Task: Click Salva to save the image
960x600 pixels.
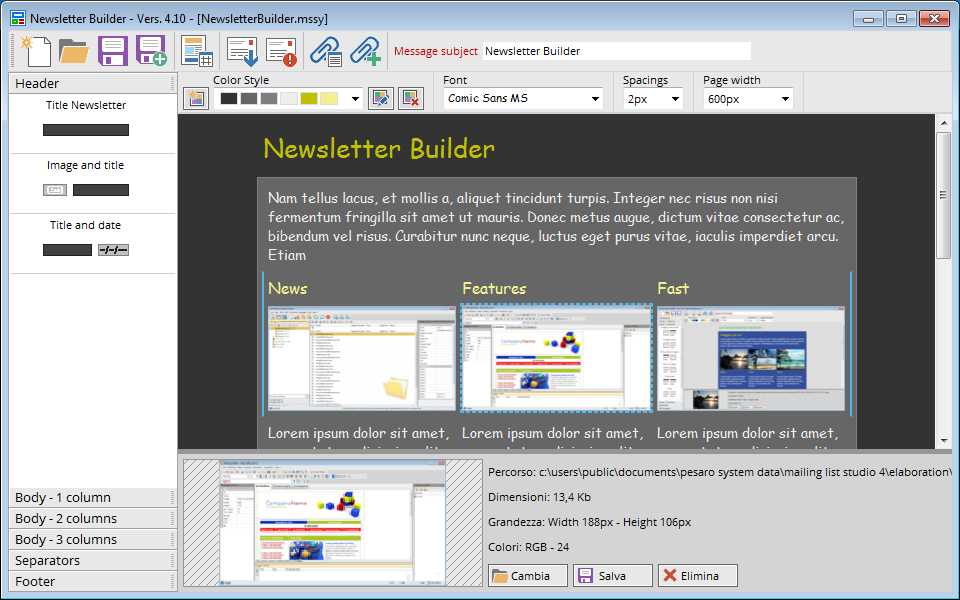Action: coord(613,576)
